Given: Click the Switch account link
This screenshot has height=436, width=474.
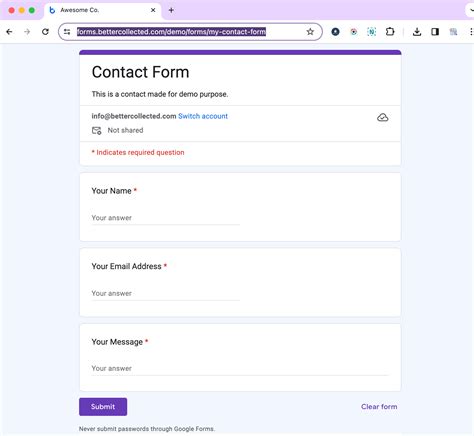Looking at the screenshot, I should pyautogui.click(x=203, y=116).
